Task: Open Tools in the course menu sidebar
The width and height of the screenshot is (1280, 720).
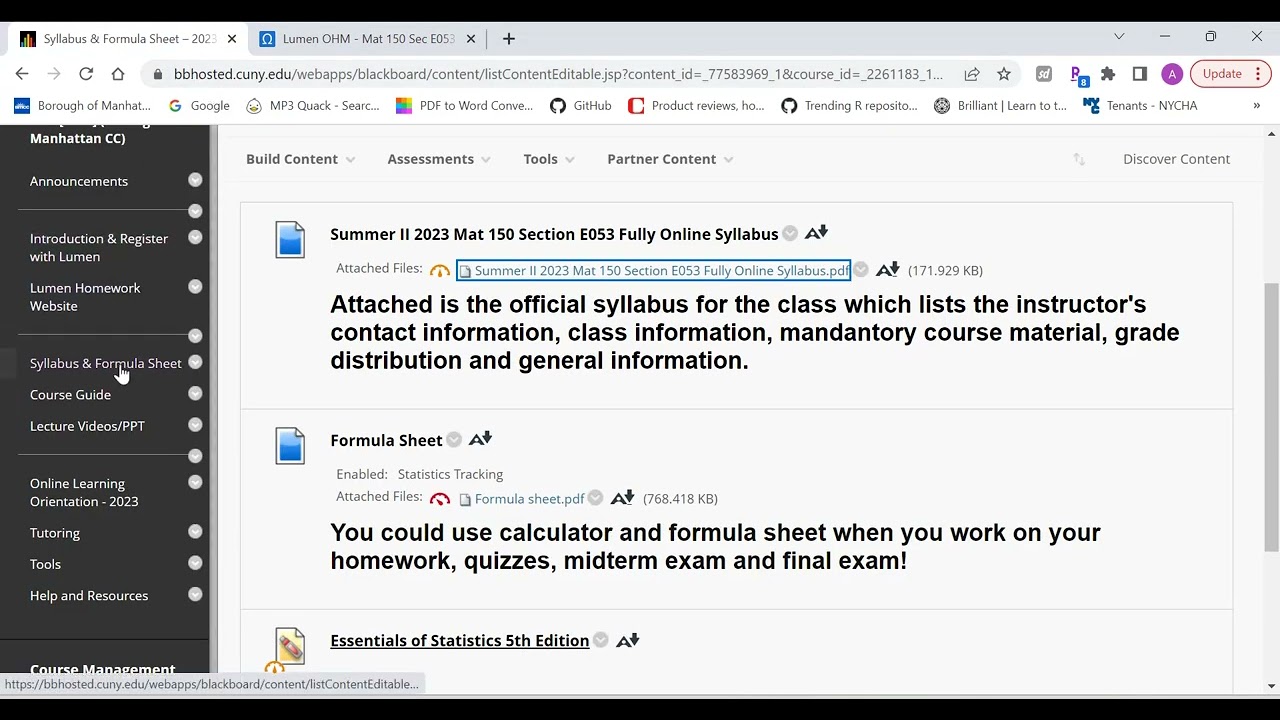Action: tap(45, 564)
